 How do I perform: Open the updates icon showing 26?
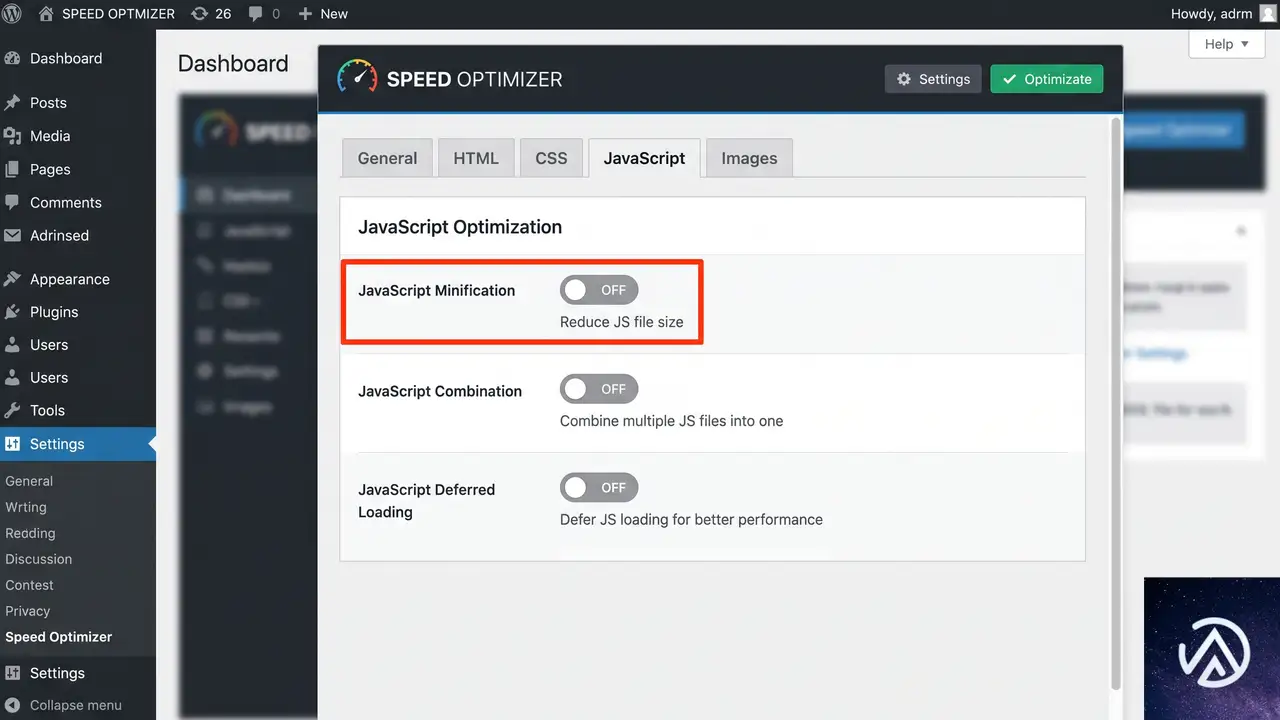(x=210, y=14)
